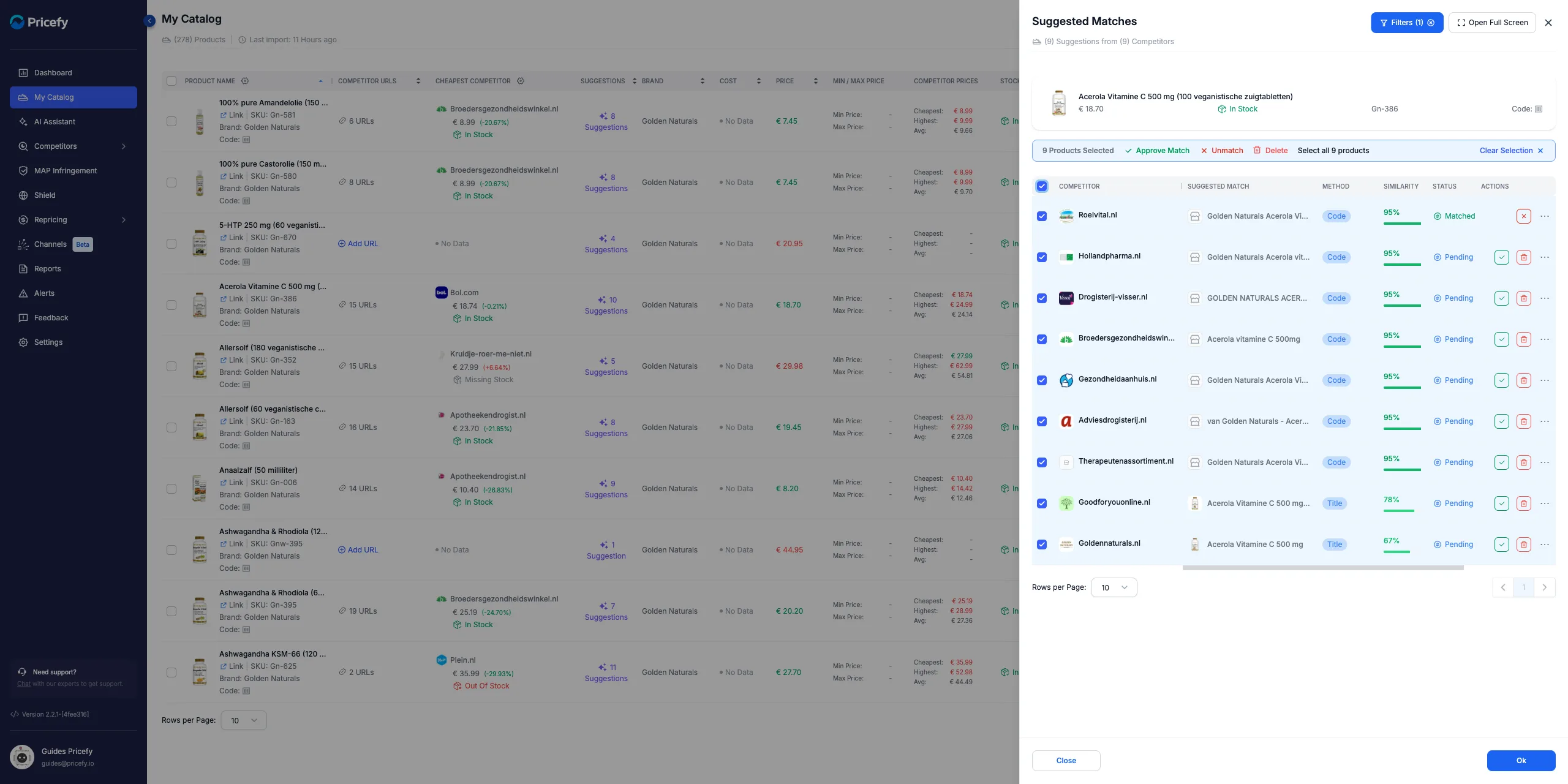Click the Pricefy logo

[39, 23]
